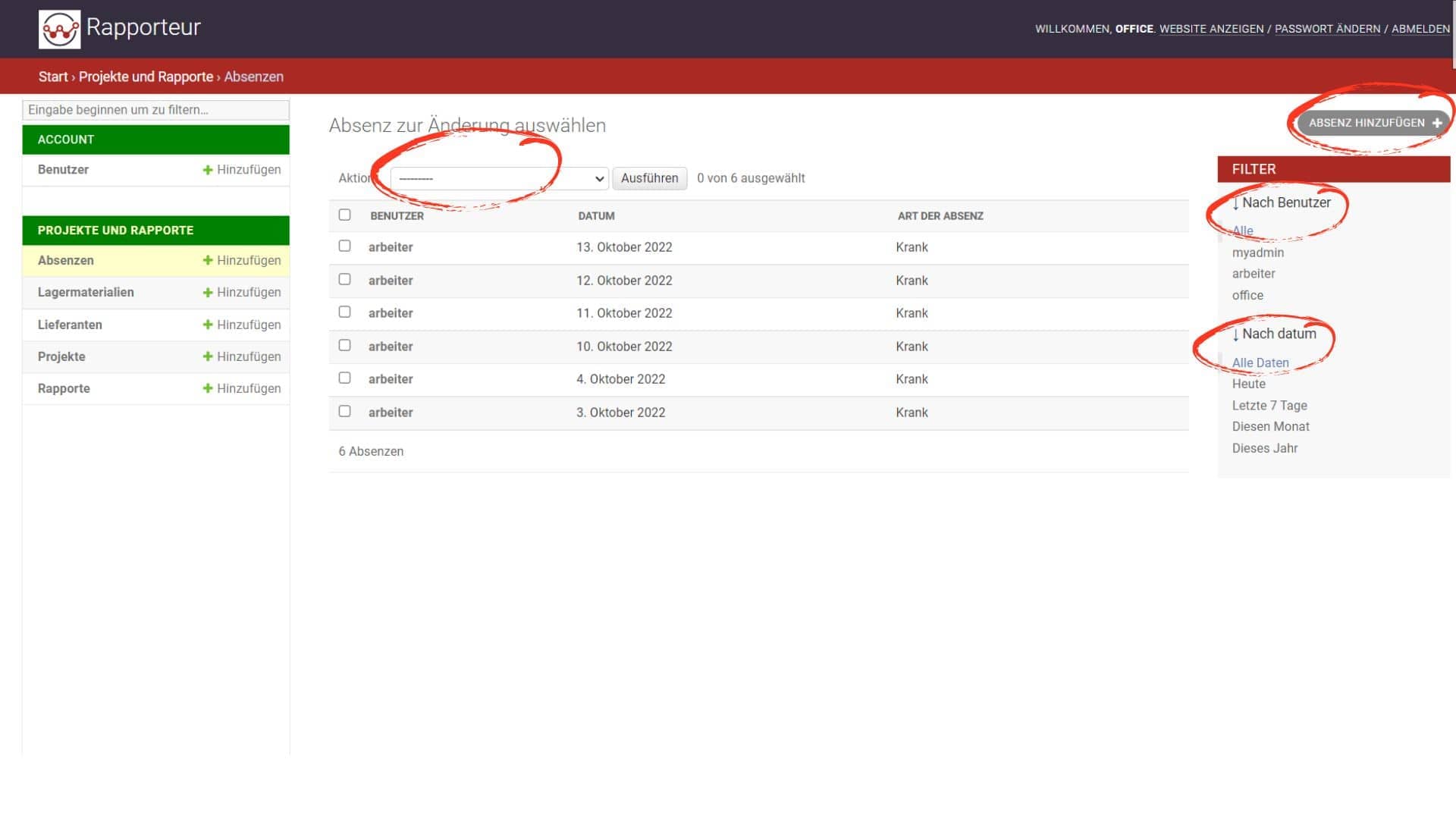The image size is (1456, 819).
Task: Click plus icon next to Projekte
Action: tap(208, 356)
